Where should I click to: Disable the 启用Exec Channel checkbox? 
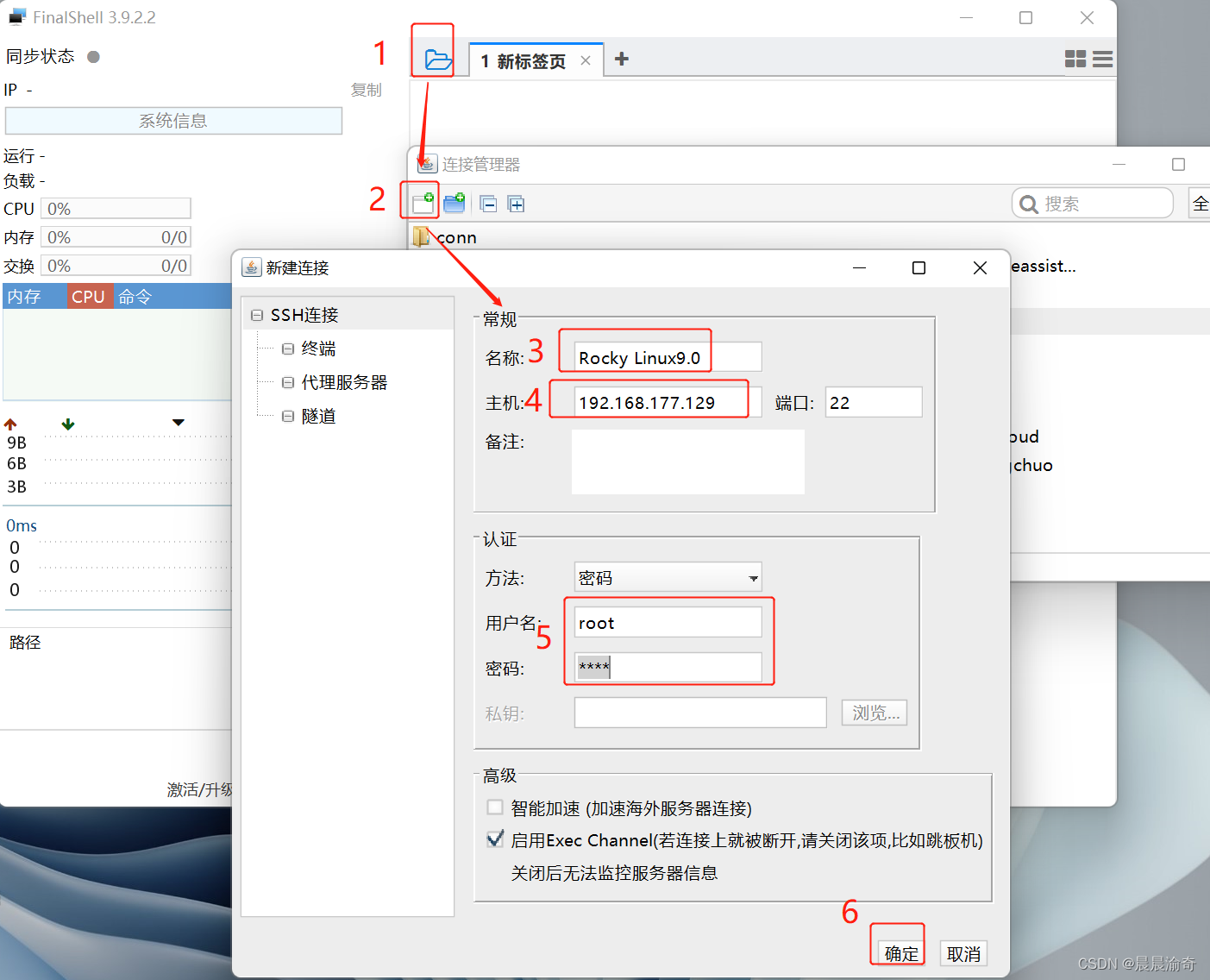pos(495,839)
